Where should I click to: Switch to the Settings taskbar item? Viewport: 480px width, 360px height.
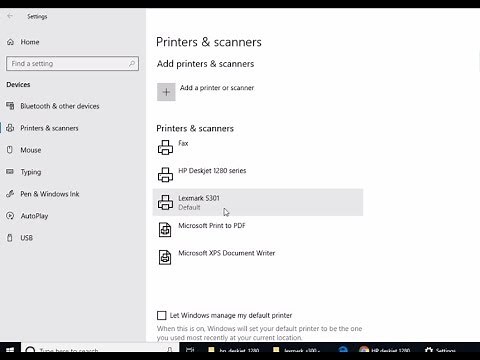(x=441, y=350)
